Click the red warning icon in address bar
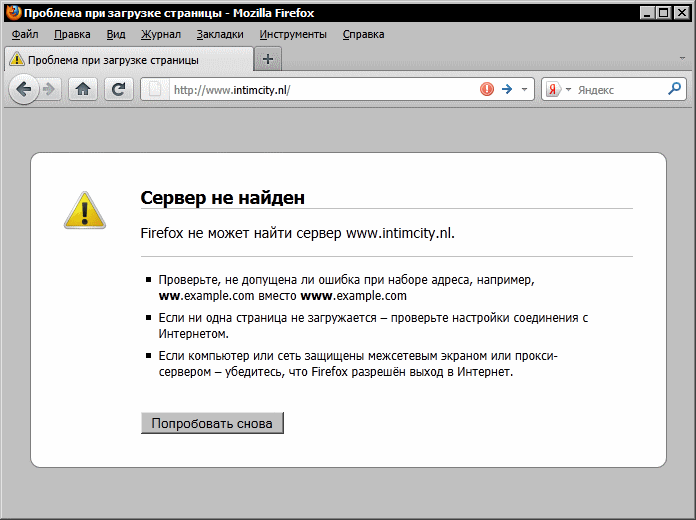696x520 pixels. pyautogui.click(x=487, y=89)
